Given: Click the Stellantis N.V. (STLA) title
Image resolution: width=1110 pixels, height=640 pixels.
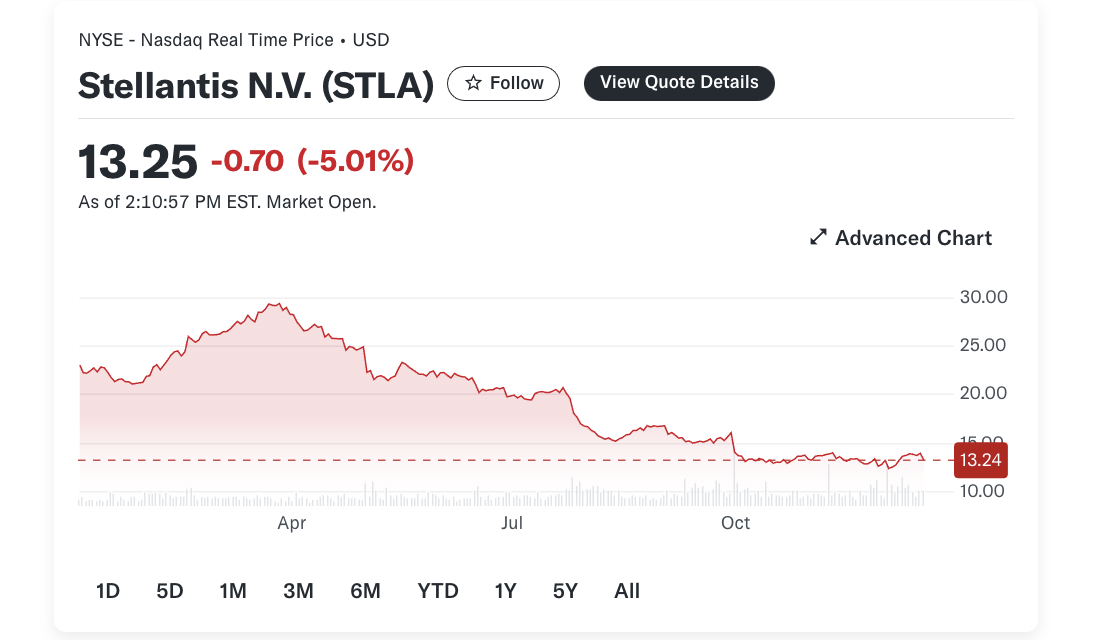Looking at the screenshot, I should click(256, 86).
